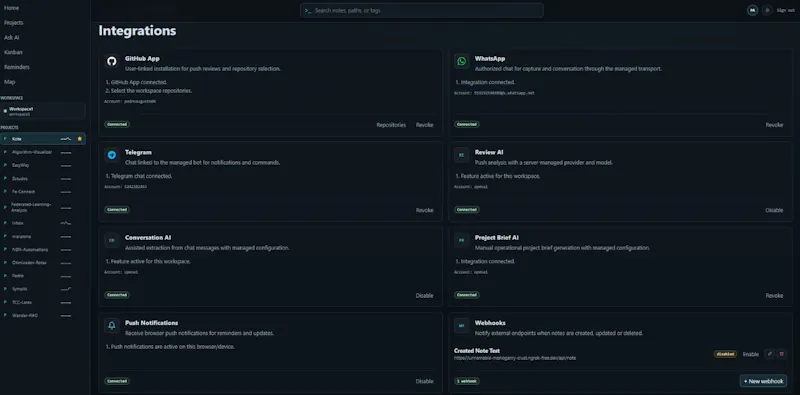Revoke the Telegram integration
The height and width of the screenshot is (395, 800).
point(424,210)
